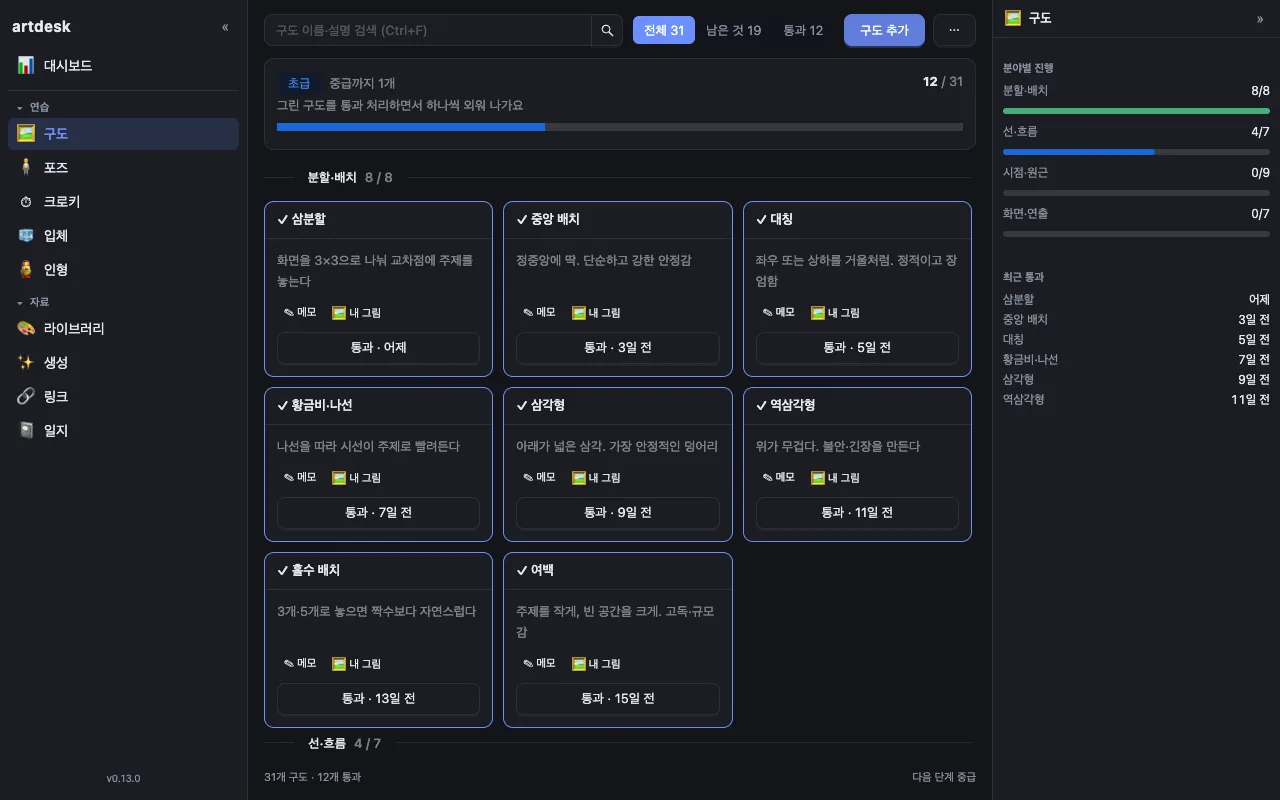The height and width of the screenshot is (800, 1280).
Task: Filter by 통과 12
Action: (x=803, y=30)
